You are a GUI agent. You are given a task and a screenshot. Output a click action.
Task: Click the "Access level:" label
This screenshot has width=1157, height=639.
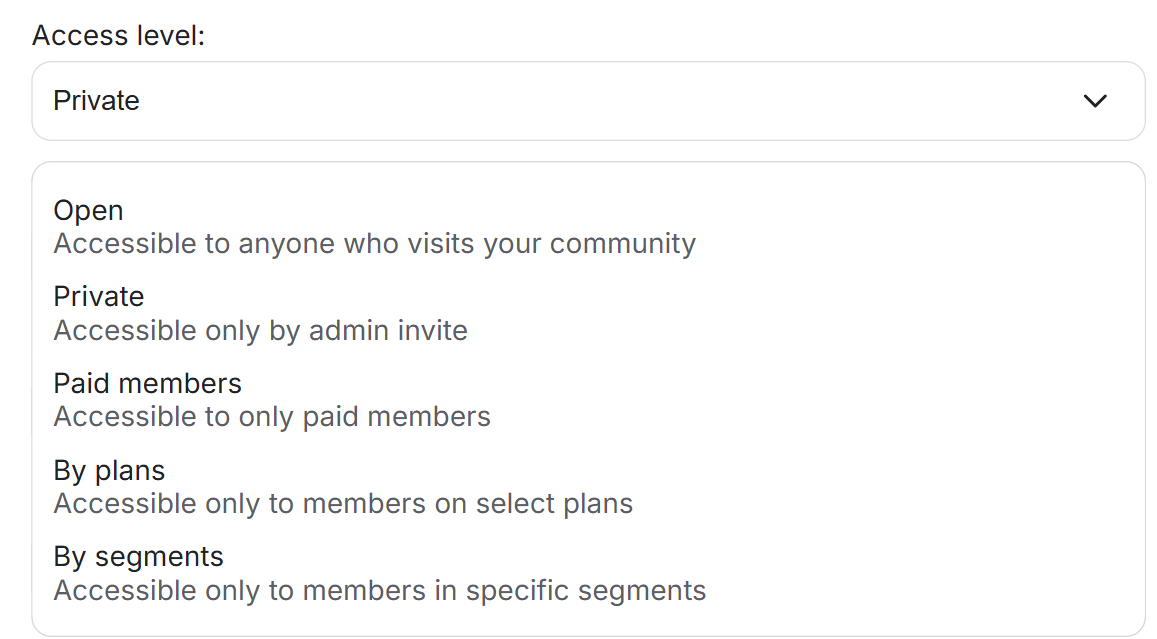click(x=119, y=36)
